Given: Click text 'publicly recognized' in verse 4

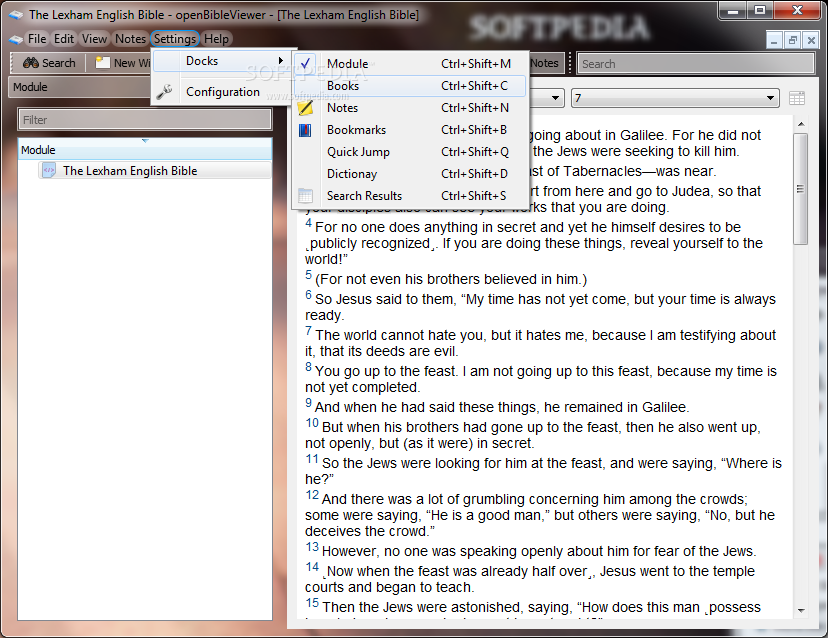Looking at the screenshot, I should click(370, 243).
